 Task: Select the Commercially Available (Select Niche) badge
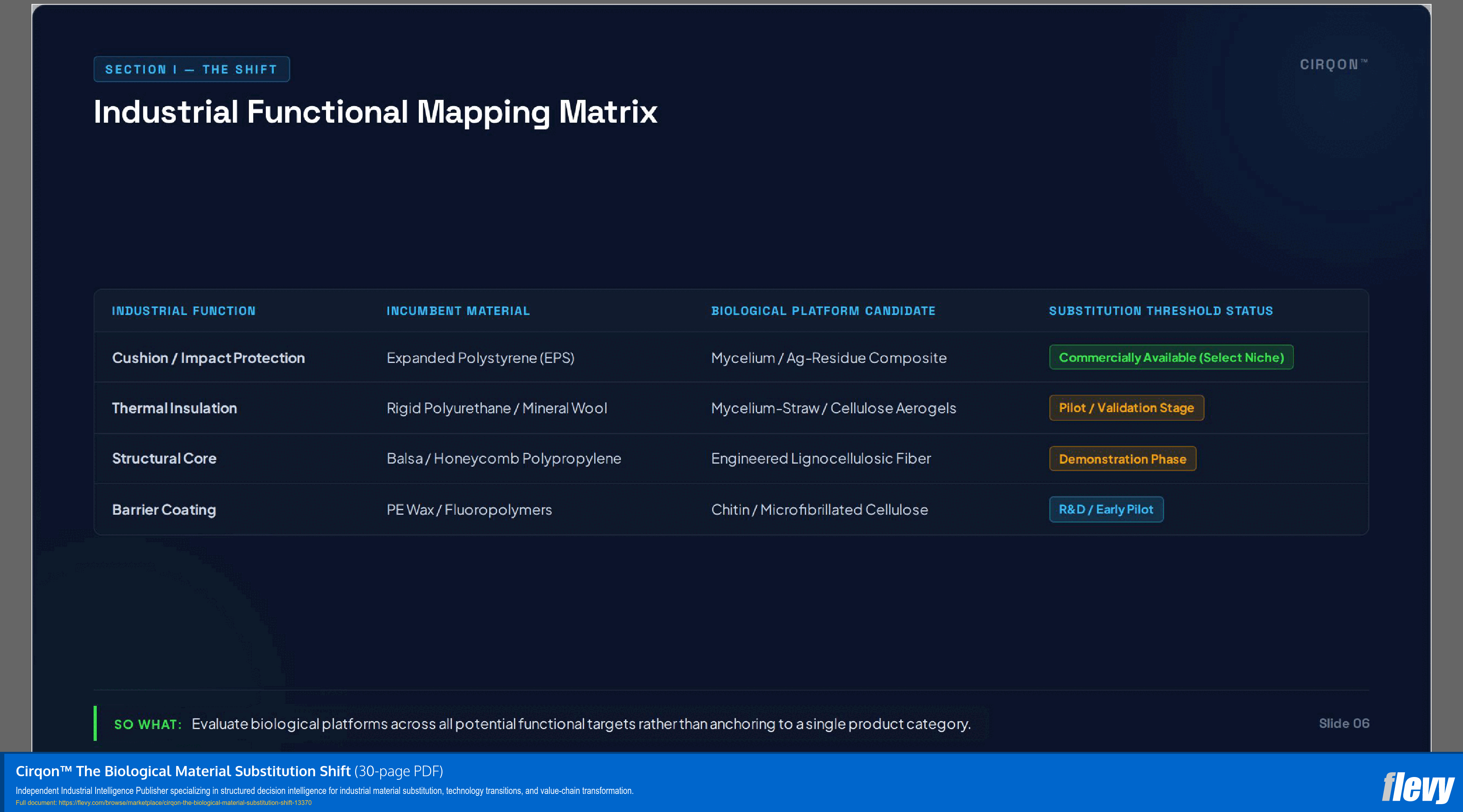click(x=1171, y=357)
